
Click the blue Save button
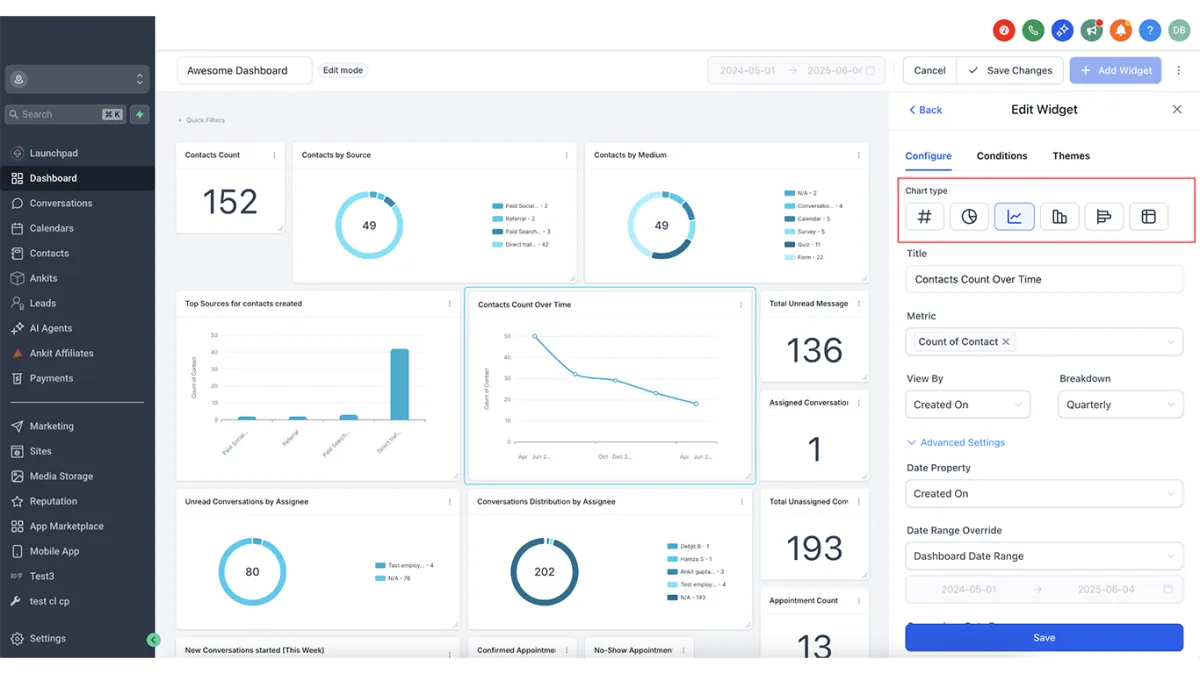(x=1044, y=637)
